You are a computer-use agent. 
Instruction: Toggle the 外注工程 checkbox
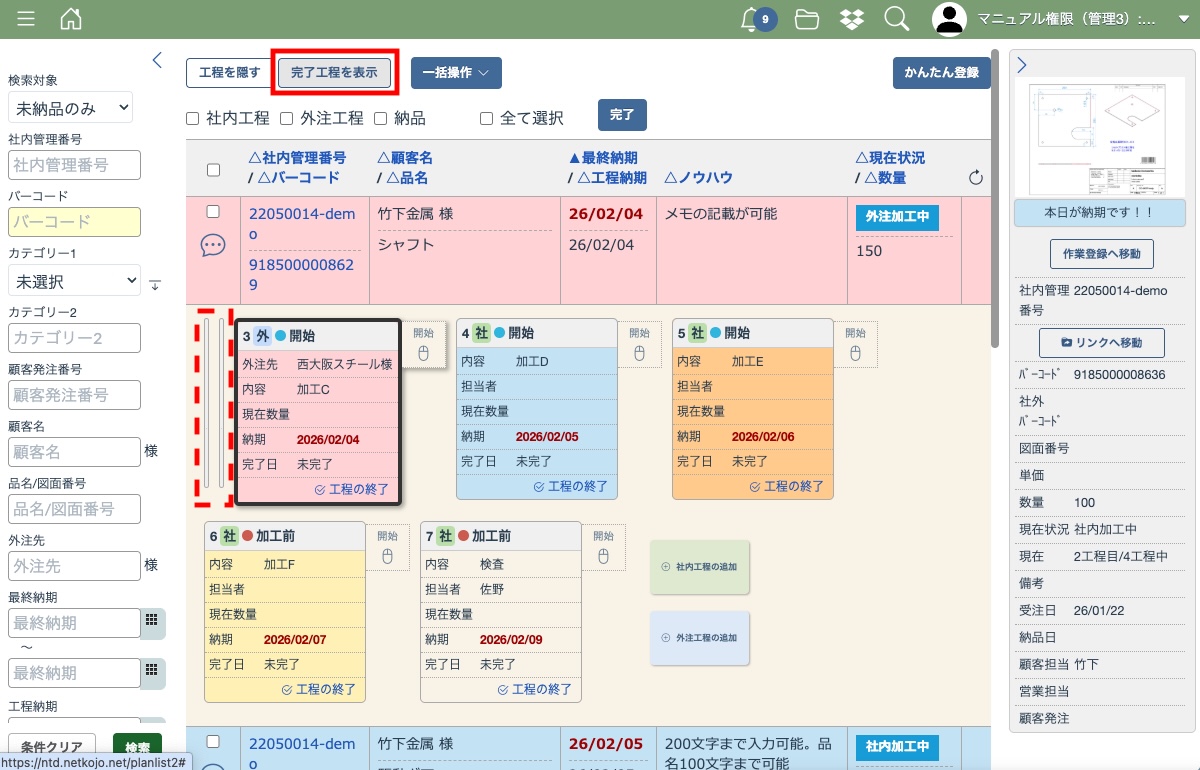click(x=286, y=118)
